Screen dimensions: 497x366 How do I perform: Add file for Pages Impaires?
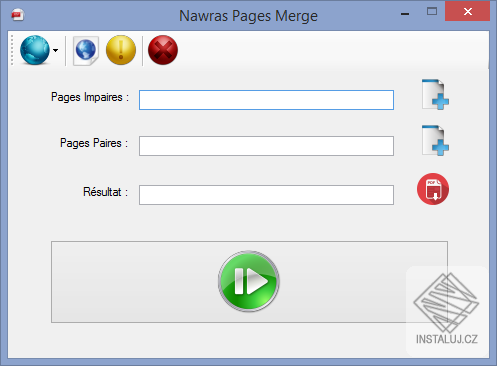(435, 94)
